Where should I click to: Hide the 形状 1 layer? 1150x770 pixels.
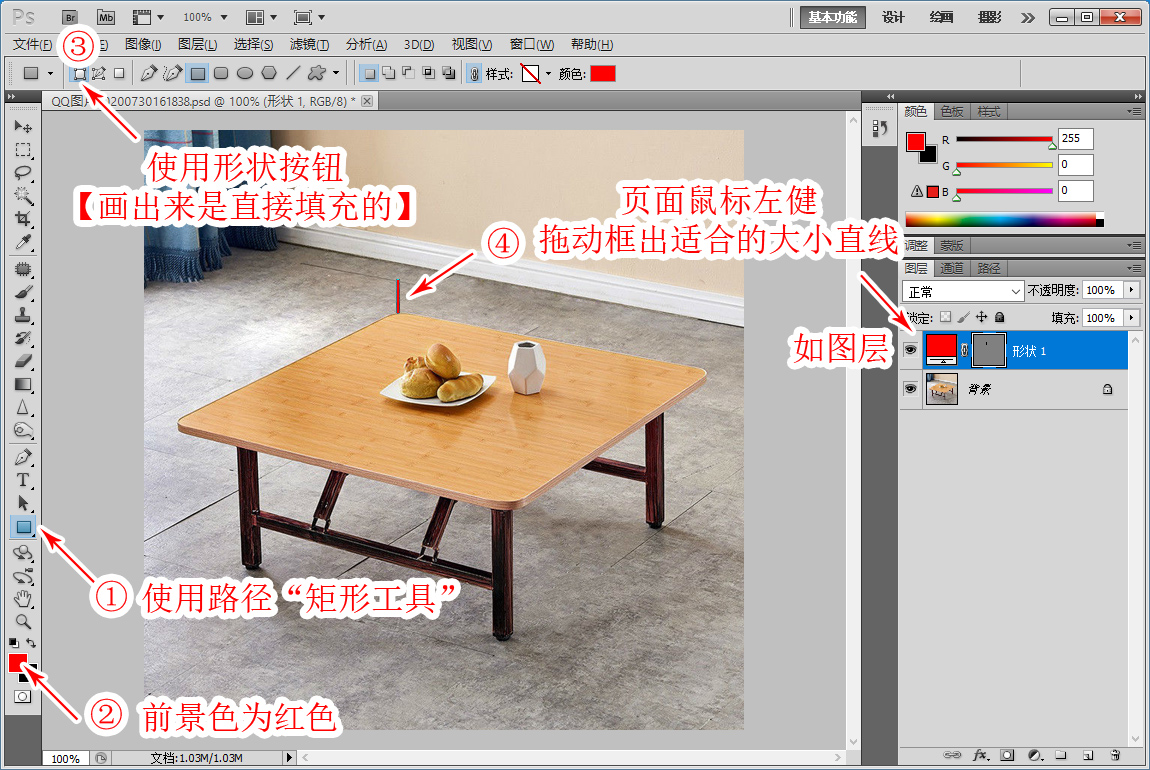pos(910,350)
